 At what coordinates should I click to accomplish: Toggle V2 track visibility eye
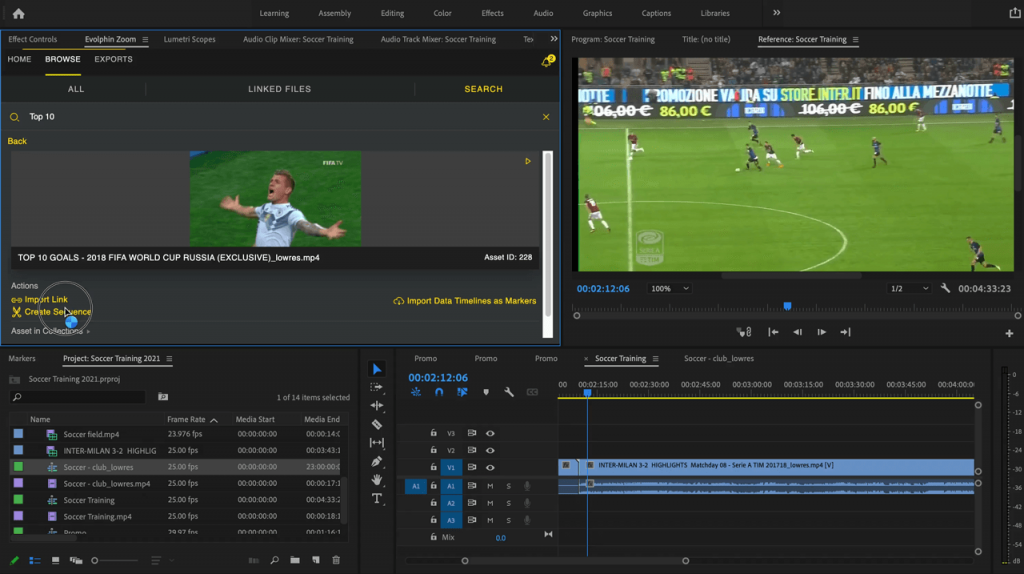(490, 451)
